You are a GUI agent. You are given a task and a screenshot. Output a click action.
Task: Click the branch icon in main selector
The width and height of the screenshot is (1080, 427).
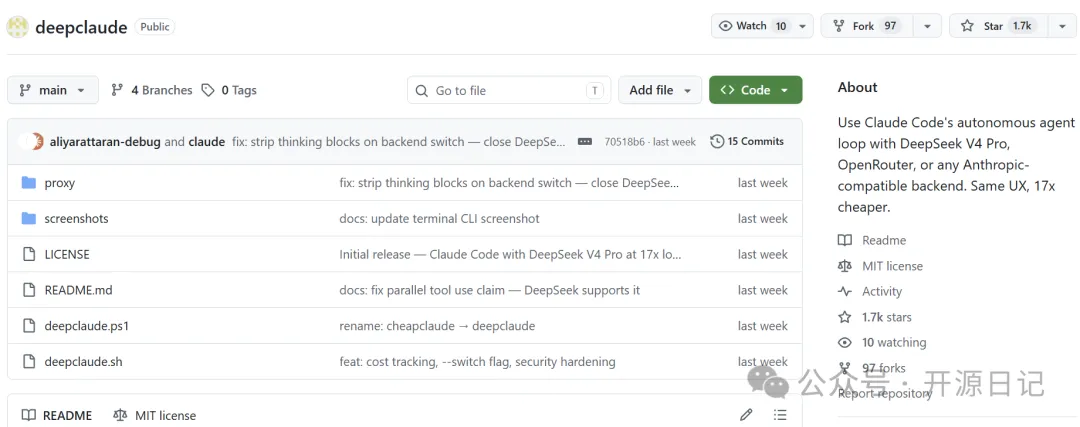(25, 90)
